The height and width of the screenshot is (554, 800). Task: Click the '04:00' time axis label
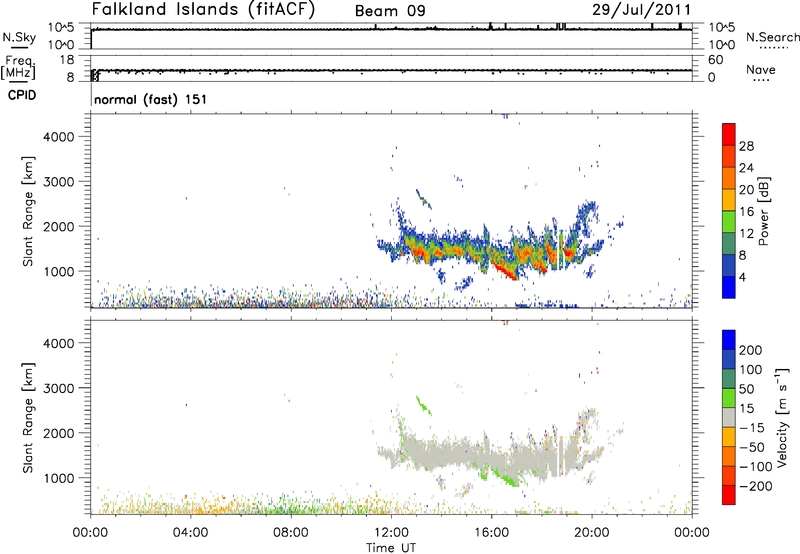pyautogui.click(x=191, y=533)
